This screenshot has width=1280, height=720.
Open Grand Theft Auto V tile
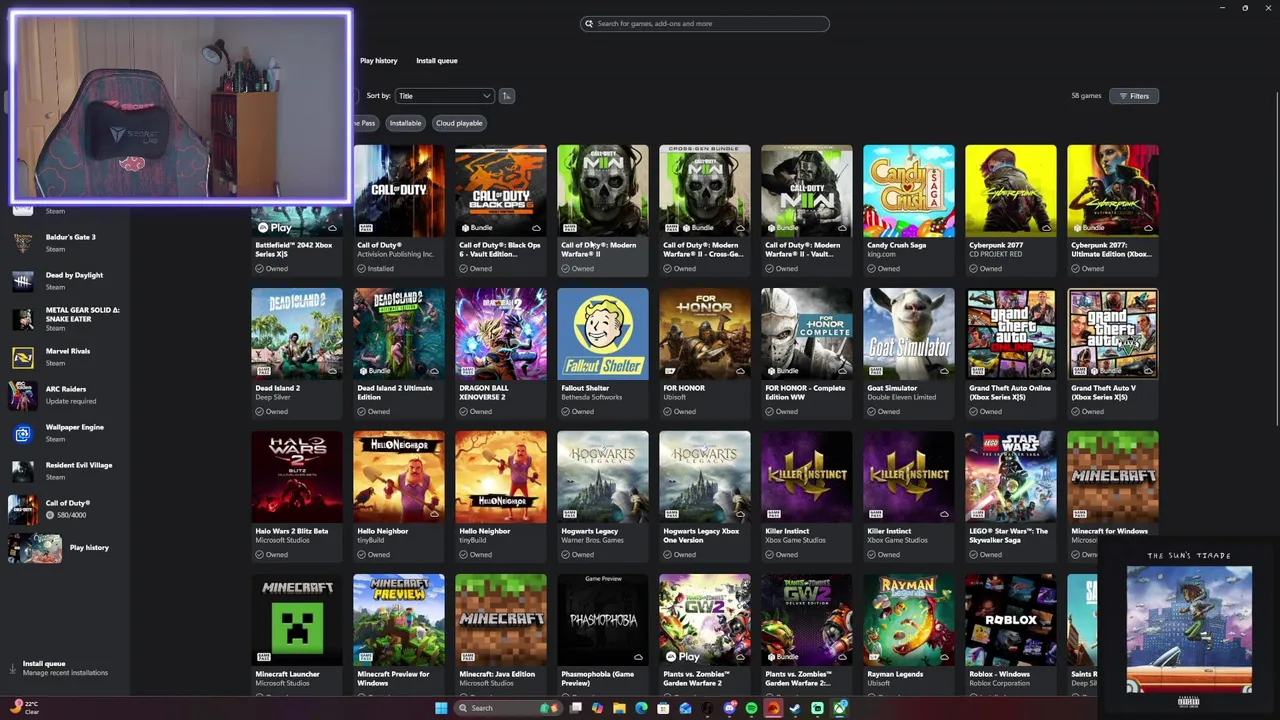[x=1112, y=353]
